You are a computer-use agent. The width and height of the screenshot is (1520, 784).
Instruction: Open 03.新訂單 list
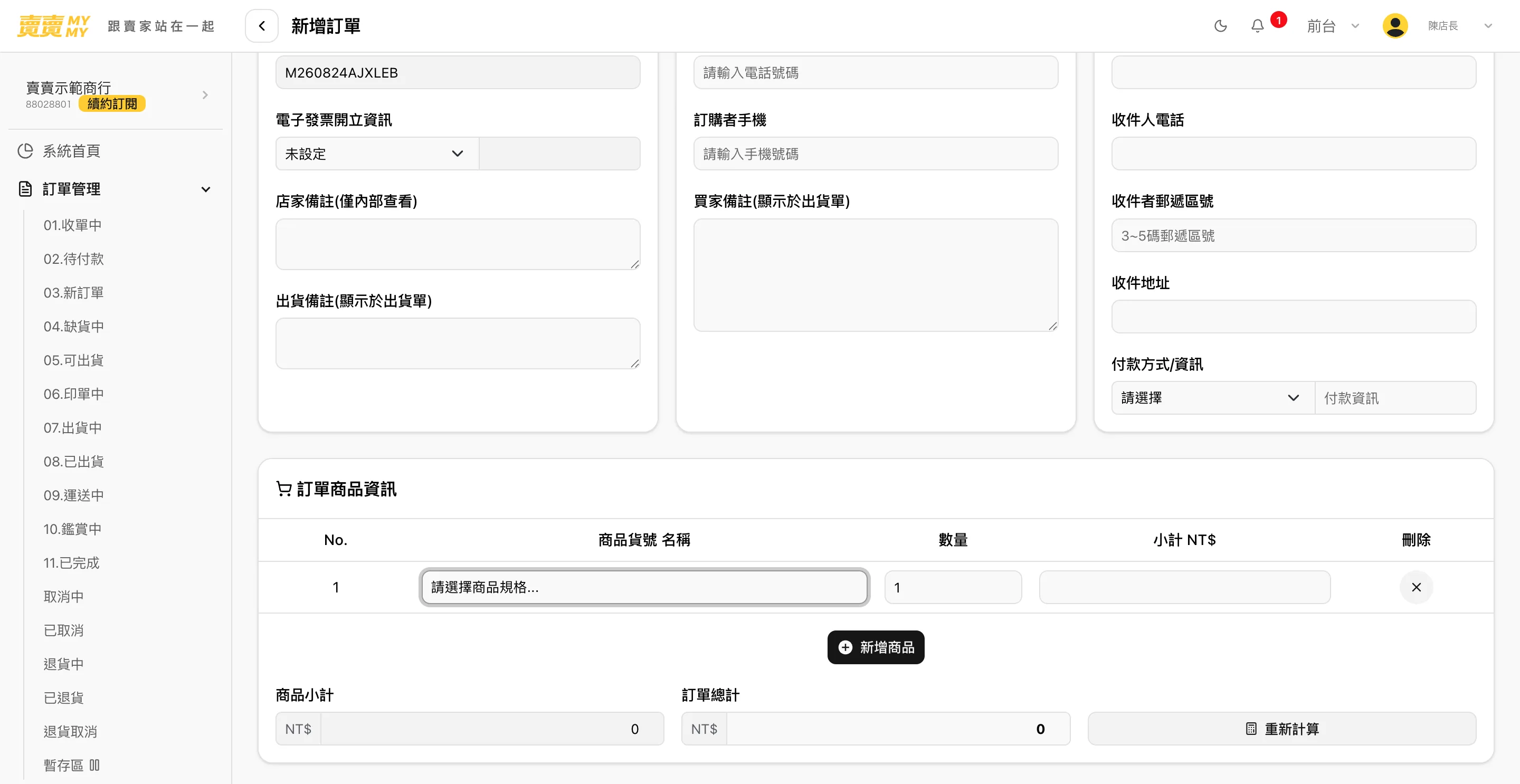73,293
